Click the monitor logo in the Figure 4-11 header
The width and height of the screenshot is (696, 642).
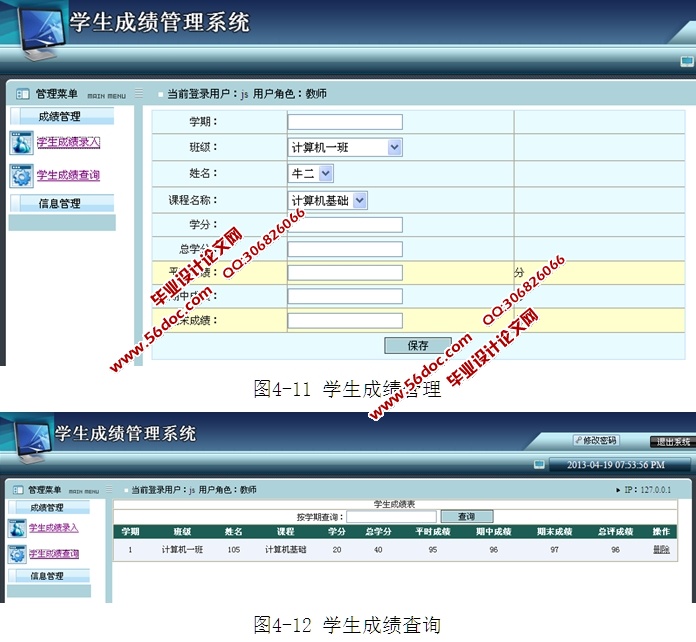(42, 32)
